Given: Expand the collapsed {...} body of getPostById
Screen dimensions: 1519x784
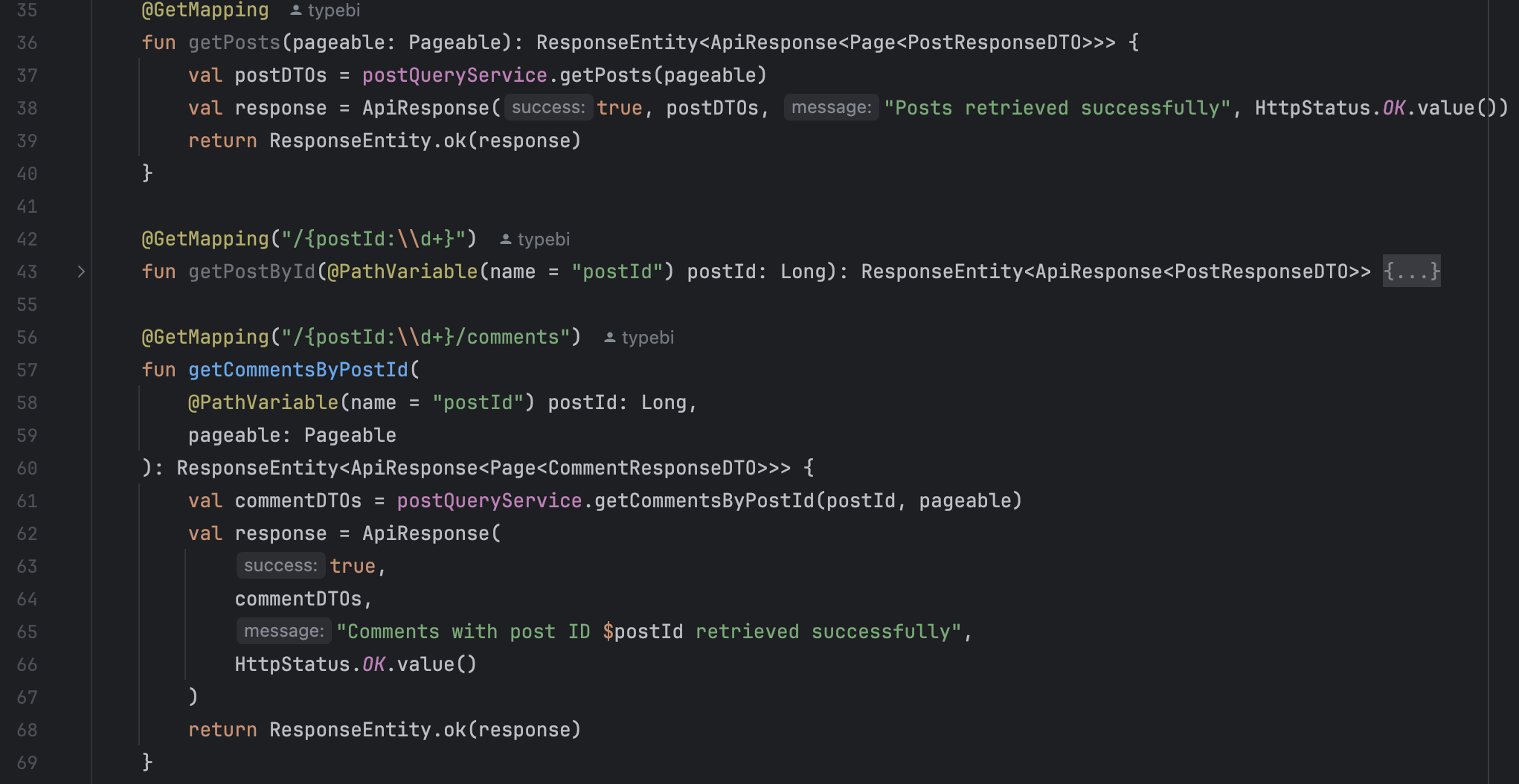Looking at the screenshot, I should [x=1410, y=271].
